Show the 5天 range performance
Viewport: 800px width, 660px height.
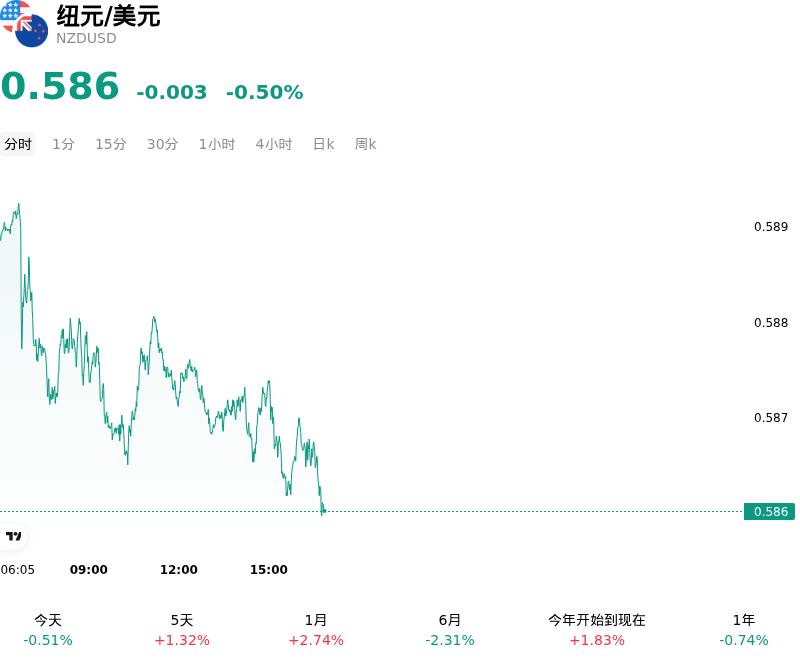point(182,630)
